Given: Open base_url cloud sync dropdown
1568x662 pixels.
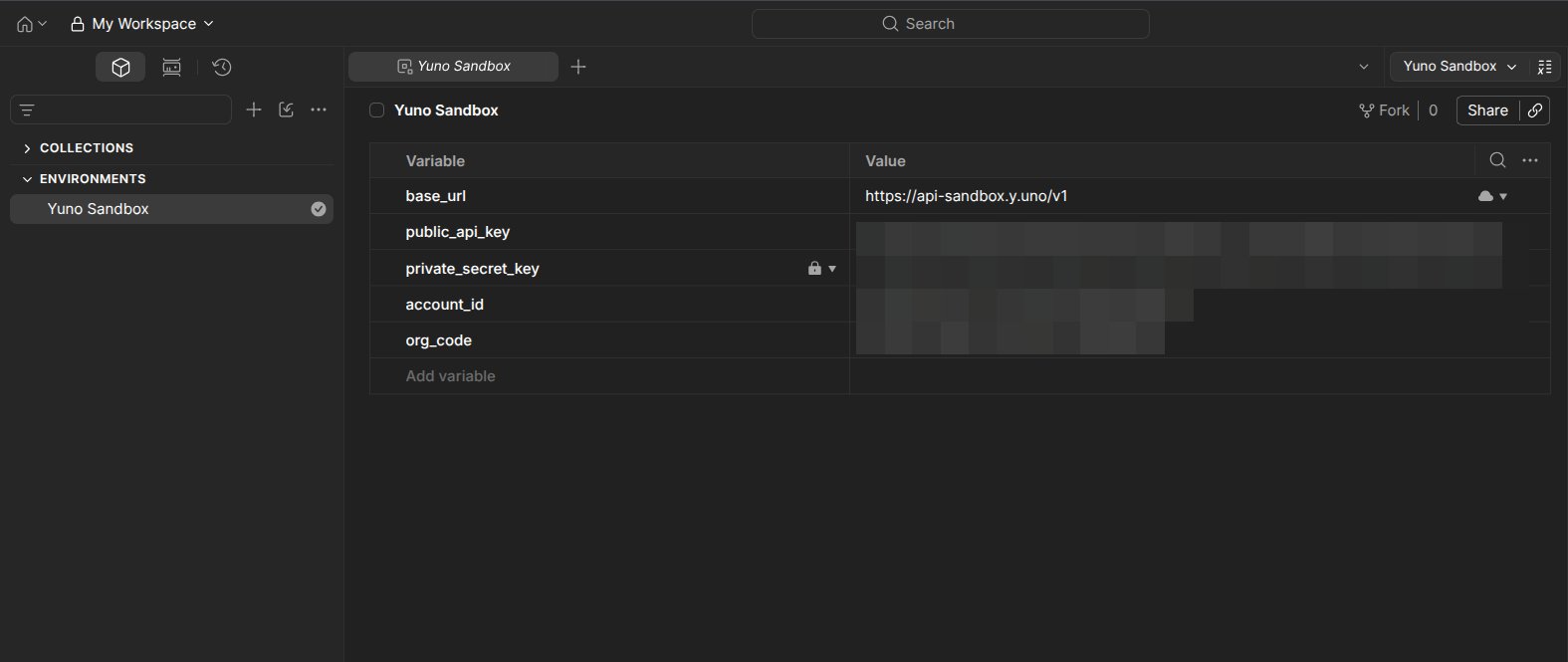Looking at the screenshot, I should (1493, 196).
